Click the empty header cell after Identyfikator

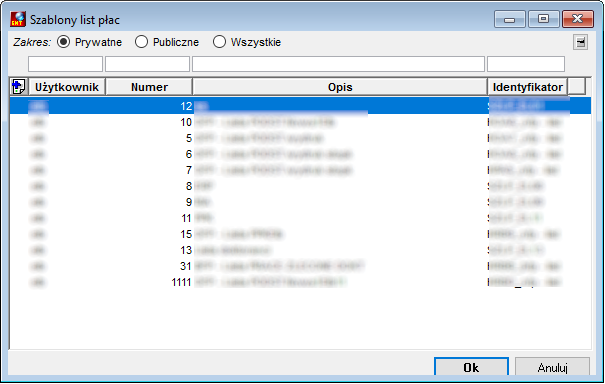[576, 87]
